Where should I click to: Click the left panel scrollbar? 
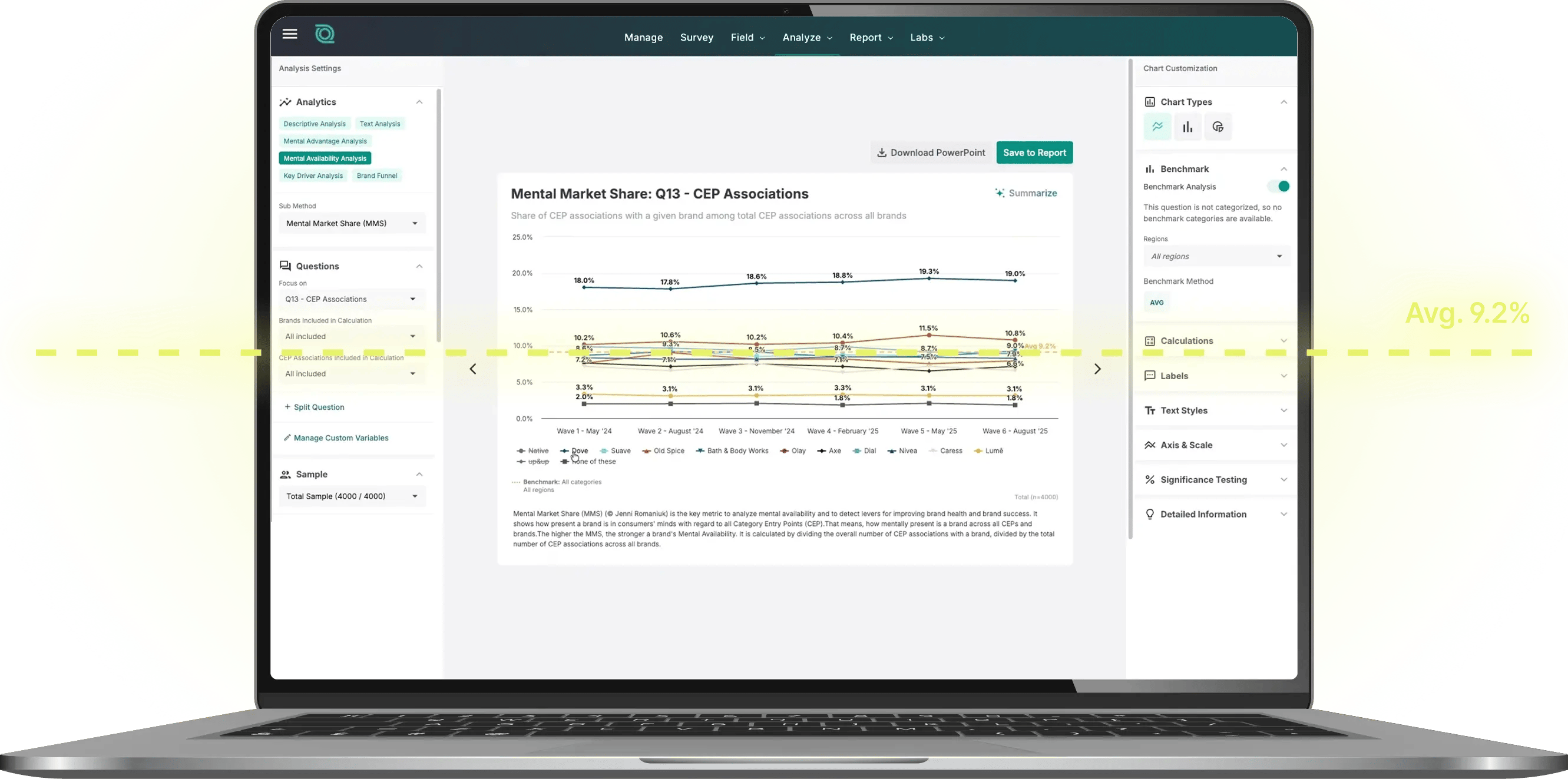[438, 216]
